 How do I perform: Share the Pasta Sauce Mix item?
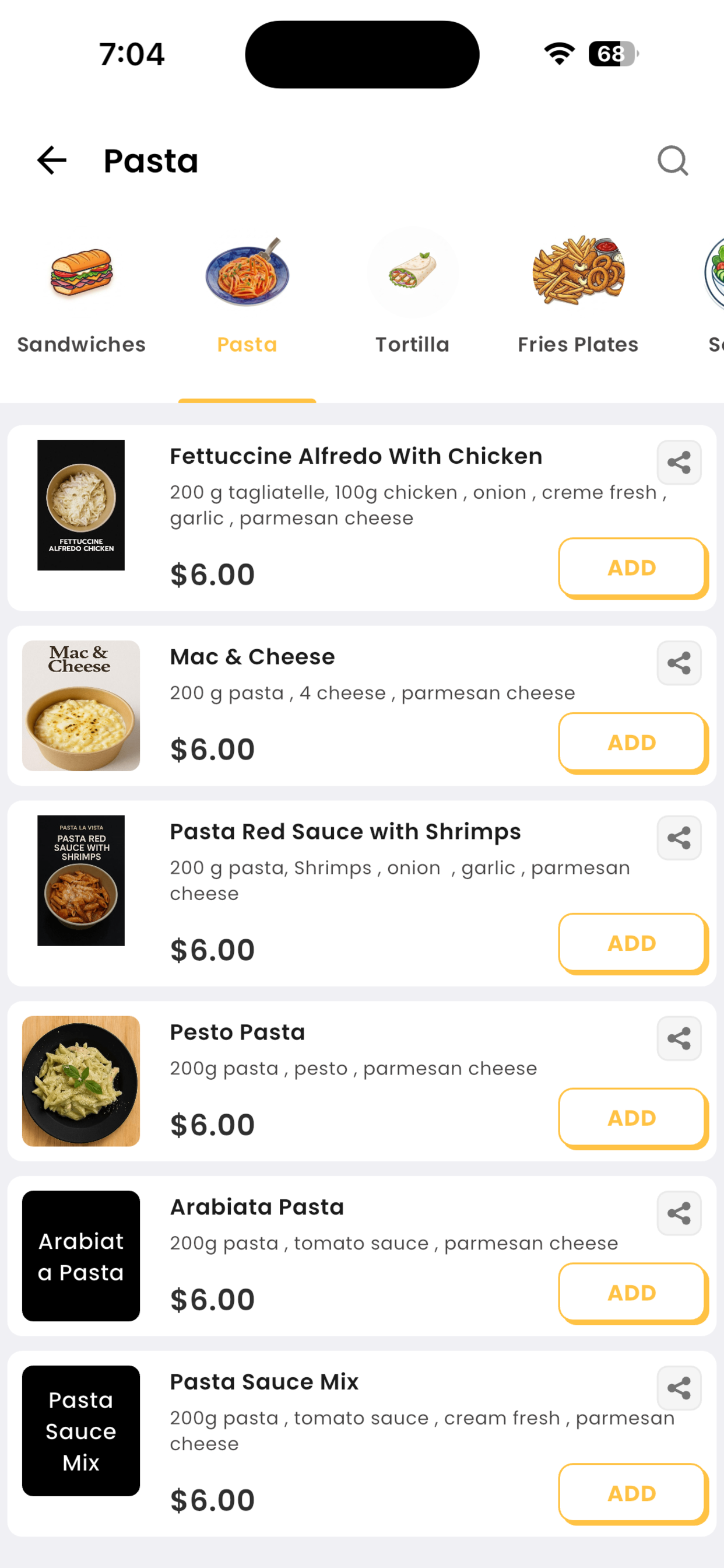coord(679,1388)
